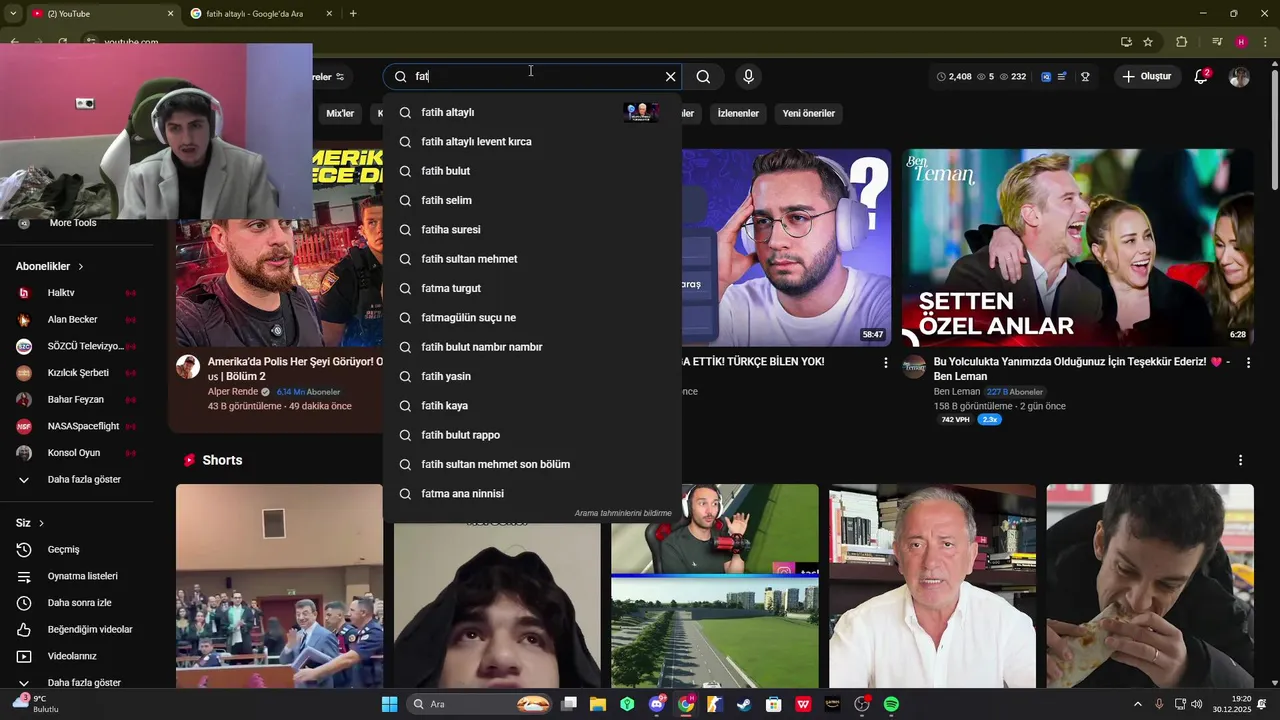Select the 'Mix'ler' filter chip
Image resolution: width=1280 pixels, height=720 pixels.
(340, 113)
